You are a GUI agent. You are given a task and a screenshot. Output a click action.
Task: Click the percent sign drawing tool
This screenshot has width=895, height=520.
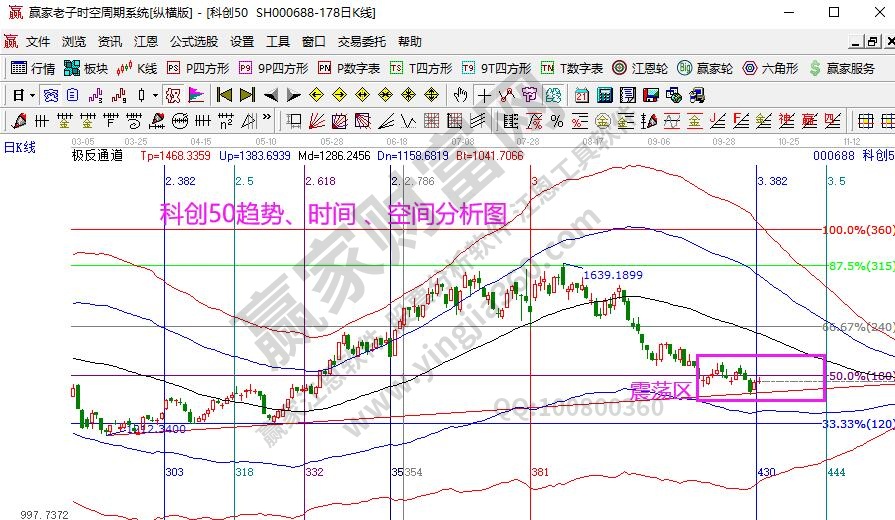556,121
